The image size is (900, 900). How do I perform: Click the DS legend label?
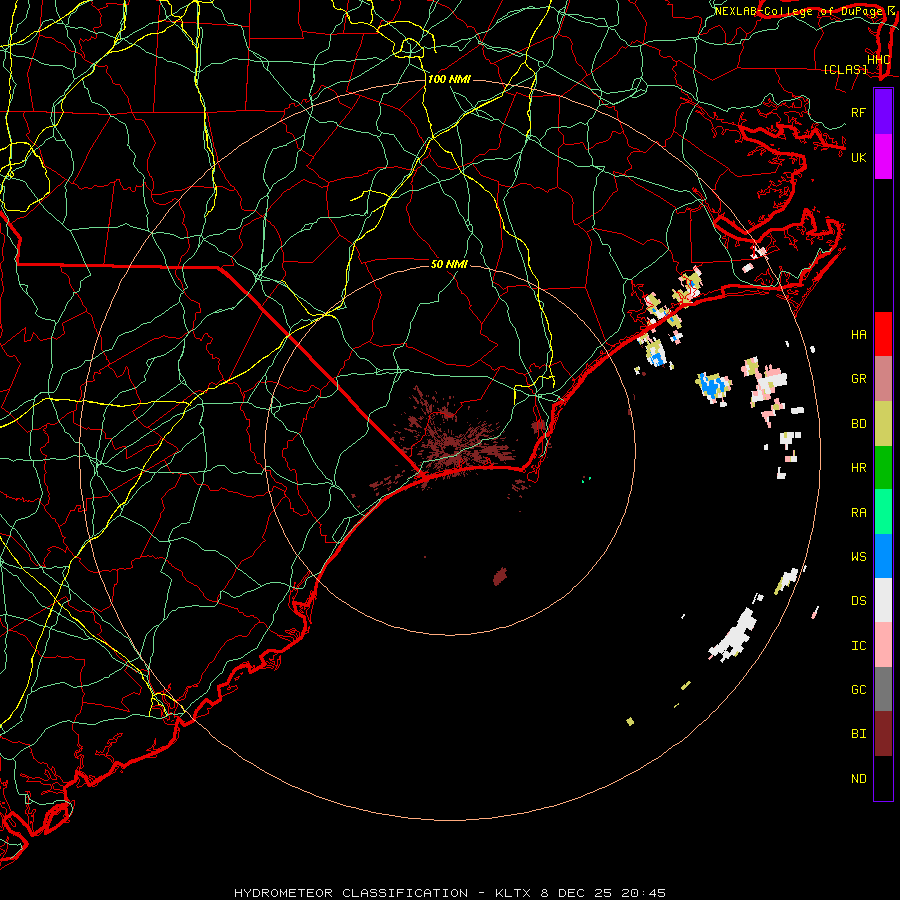(858, 601)
